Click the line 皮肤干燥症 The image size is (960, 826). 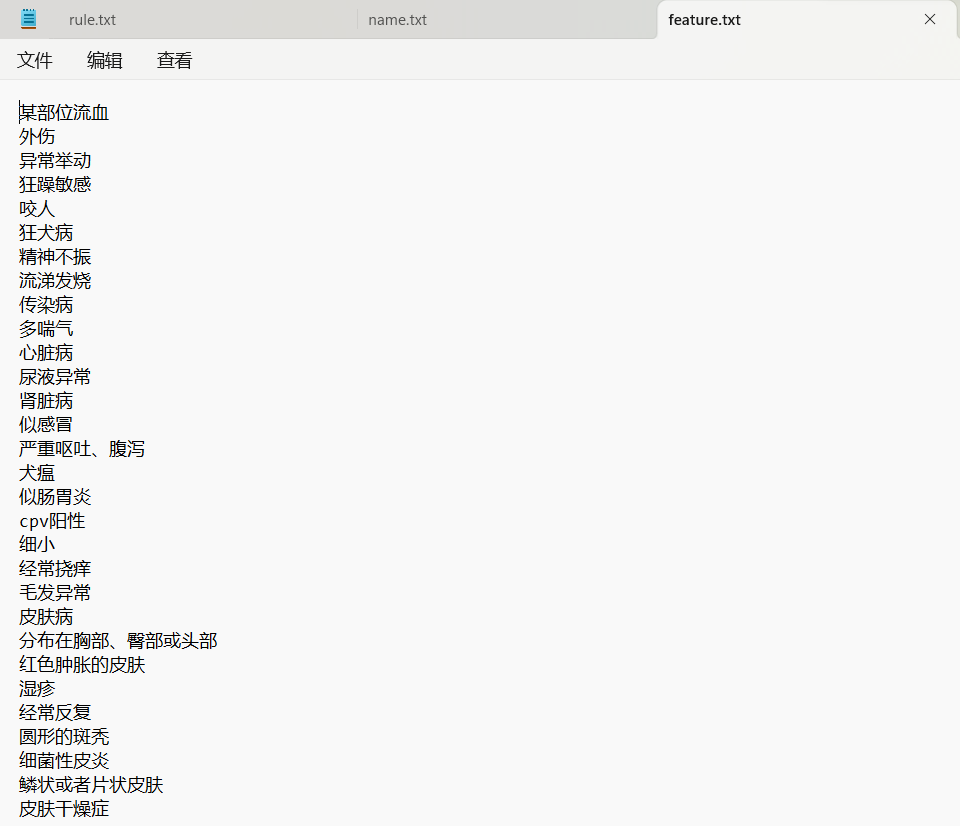(x=64, y=809)
